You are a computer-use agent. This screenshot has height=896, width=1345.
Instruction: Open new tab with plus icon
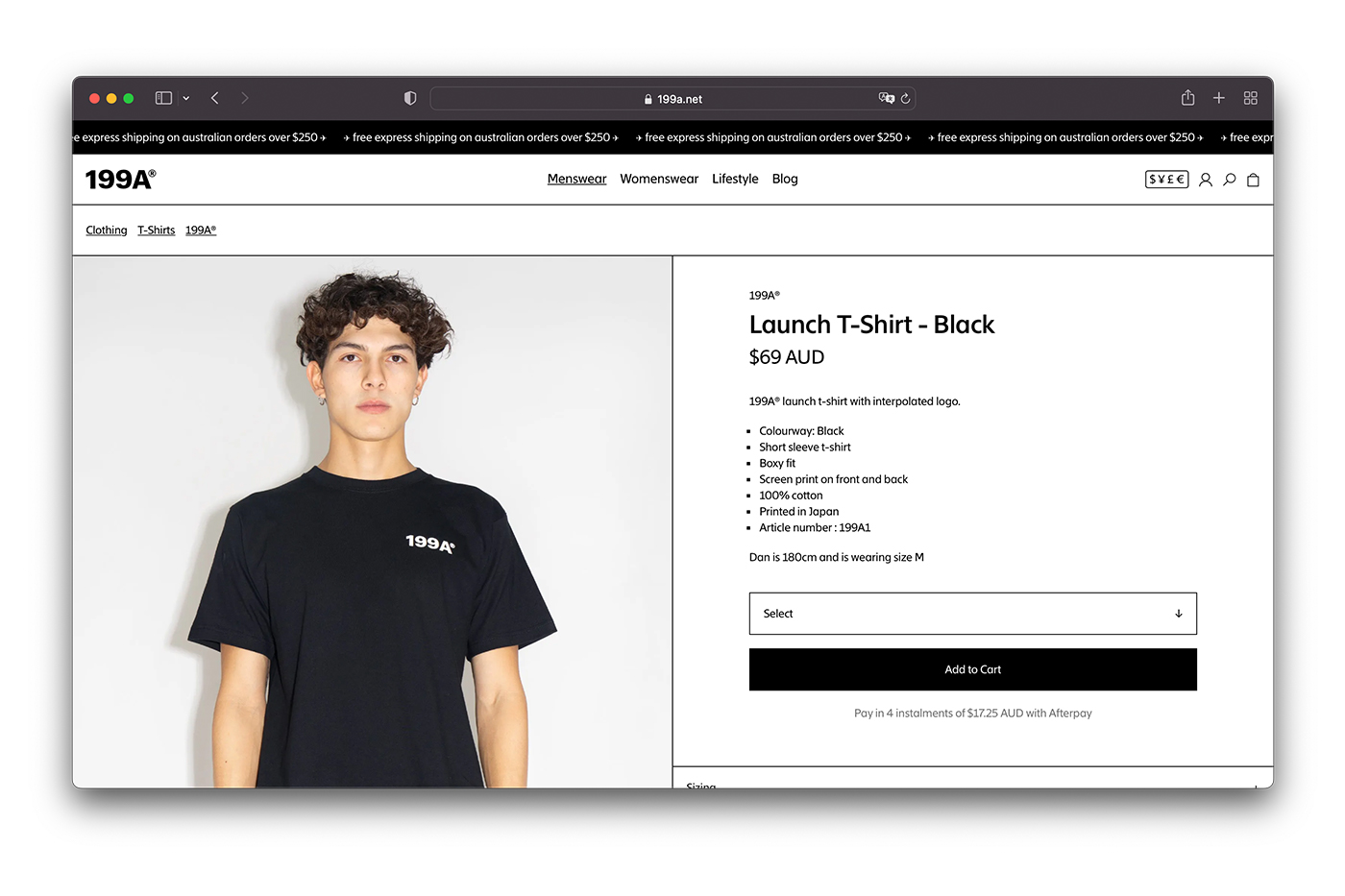pos(1219,98)
